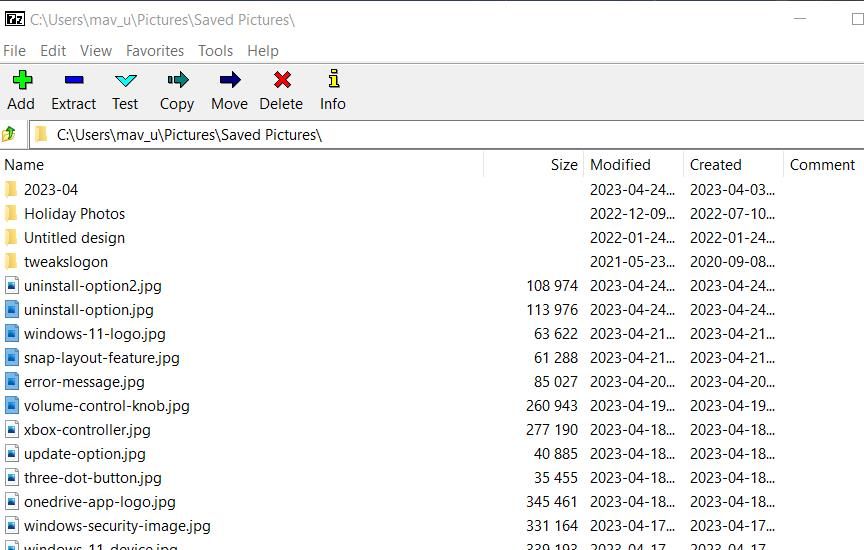Select the file name uninstall-option2.jpg
The height and width of the screenshot is (550, 864).
(93, 286)
